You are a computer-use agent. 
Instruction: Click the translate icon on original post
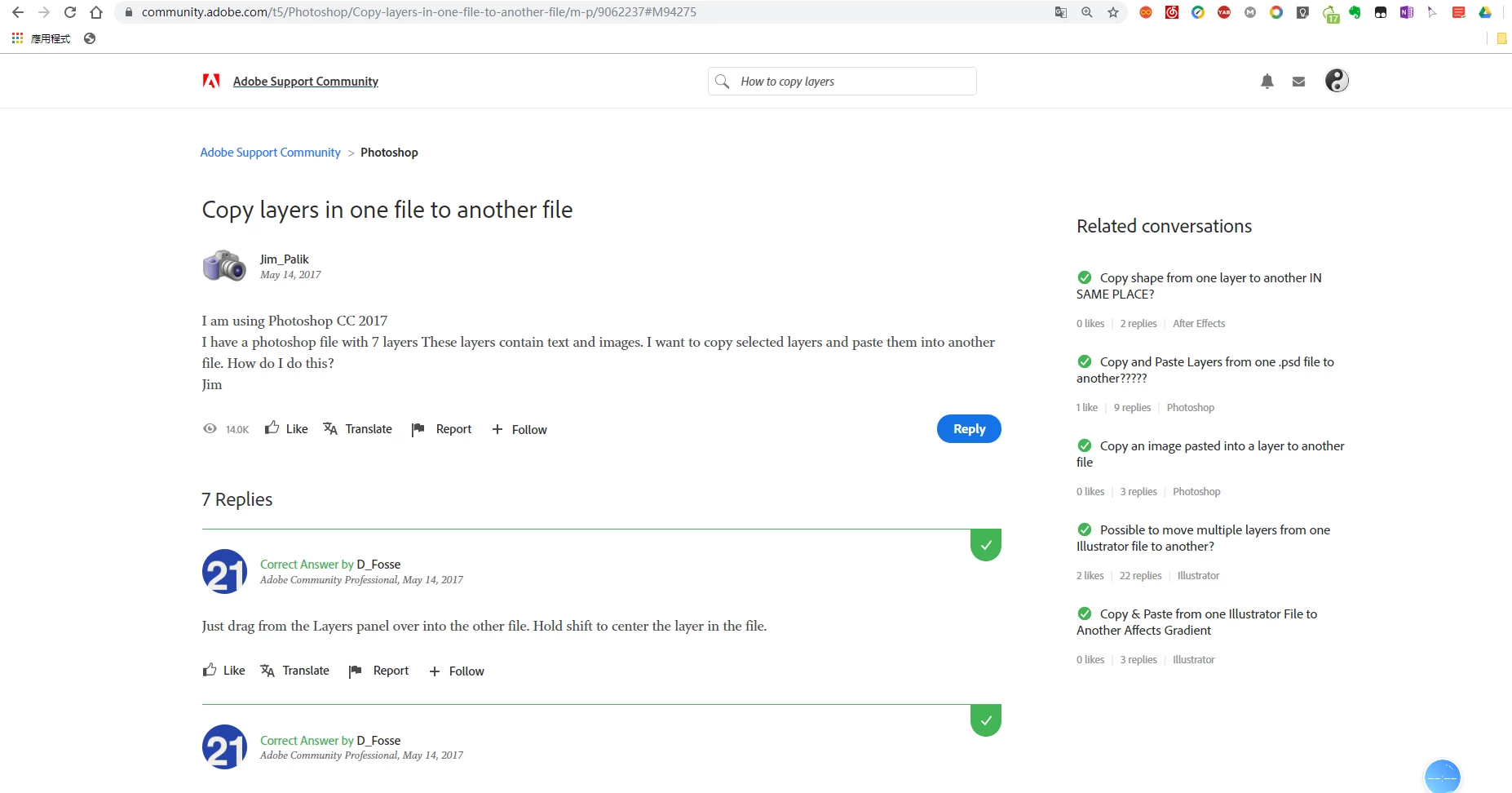tap(330, 428)
